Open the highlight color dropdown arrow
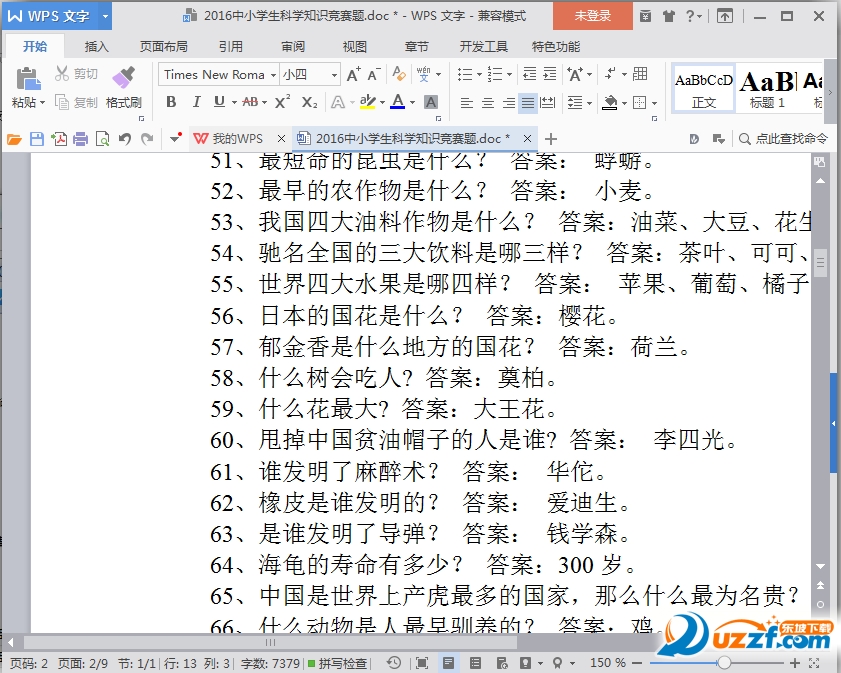The image size is (841, 673). pyautogui.click(x=382, y=102)
